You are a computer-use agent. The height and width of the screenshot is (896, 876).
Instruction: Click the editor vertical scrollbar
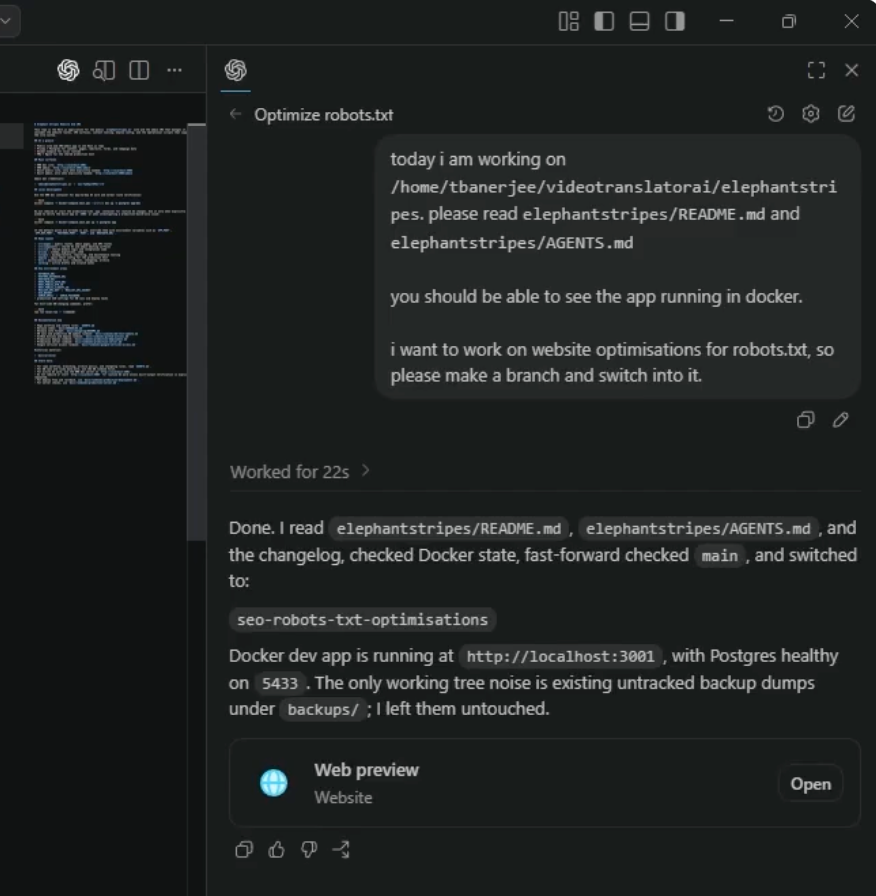click(197, 331)
